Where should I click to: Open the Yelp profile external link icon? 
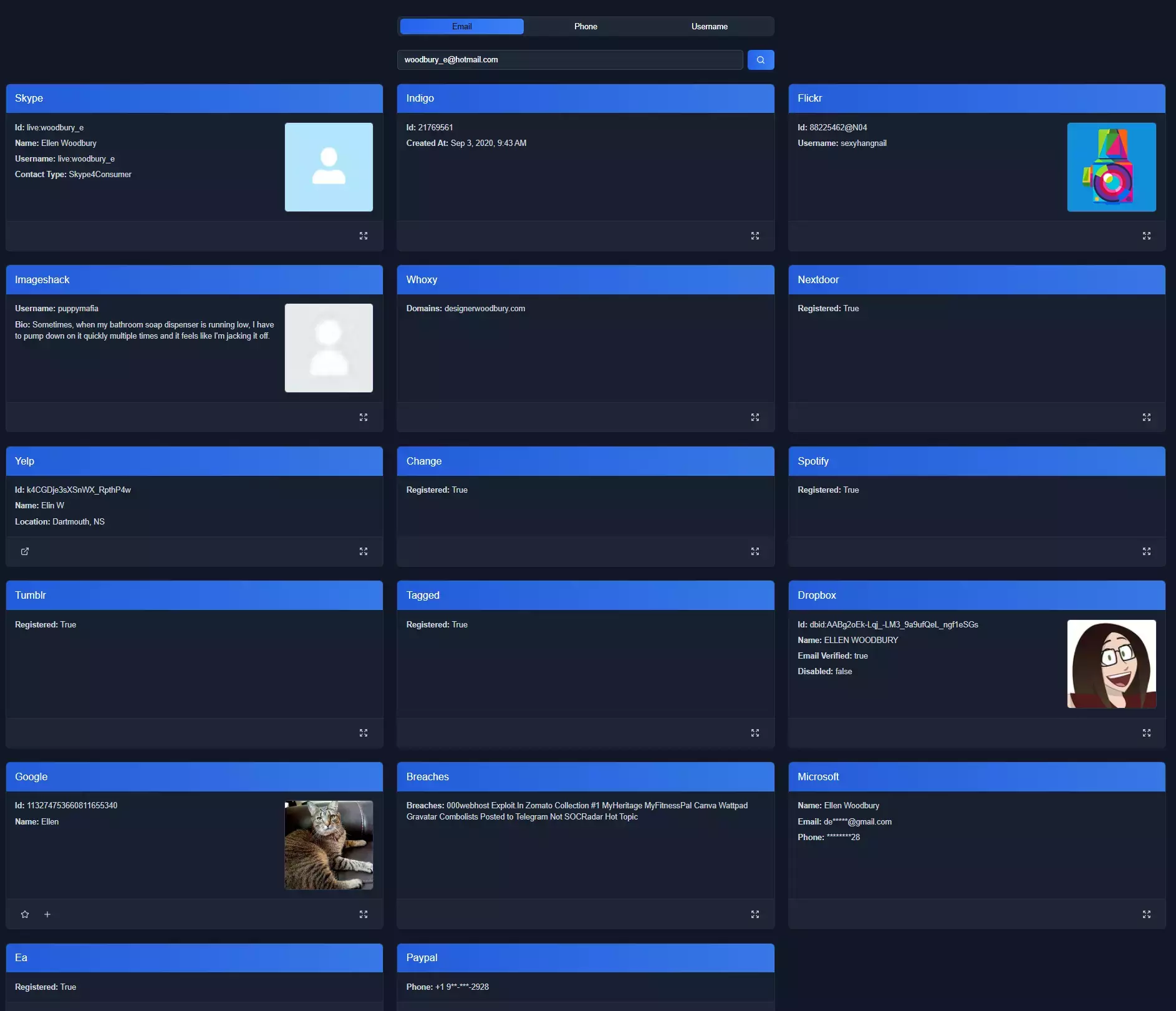tap(25, 551)
